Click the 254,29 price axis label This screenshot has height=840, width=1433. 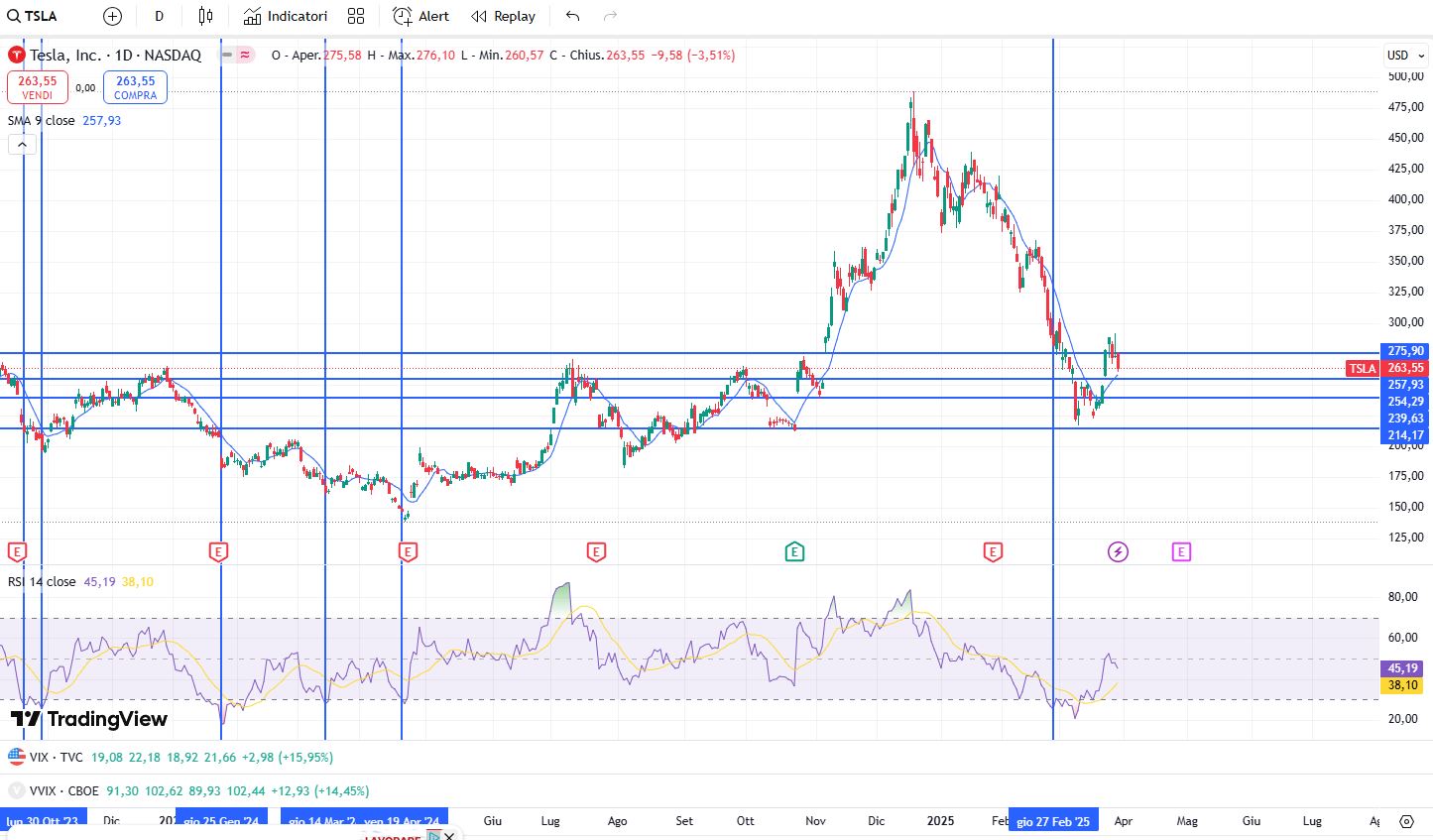tap(1405, 402)
